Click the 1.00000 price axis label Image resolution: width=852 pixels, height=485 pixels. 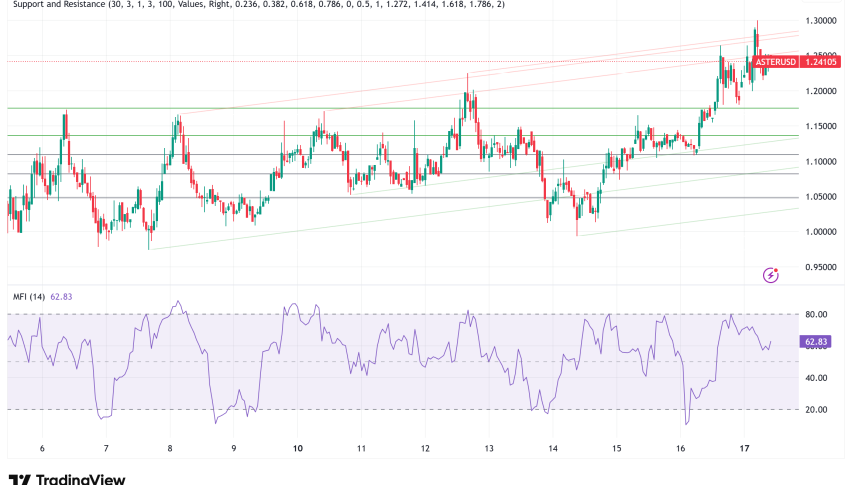click(821, 232)
